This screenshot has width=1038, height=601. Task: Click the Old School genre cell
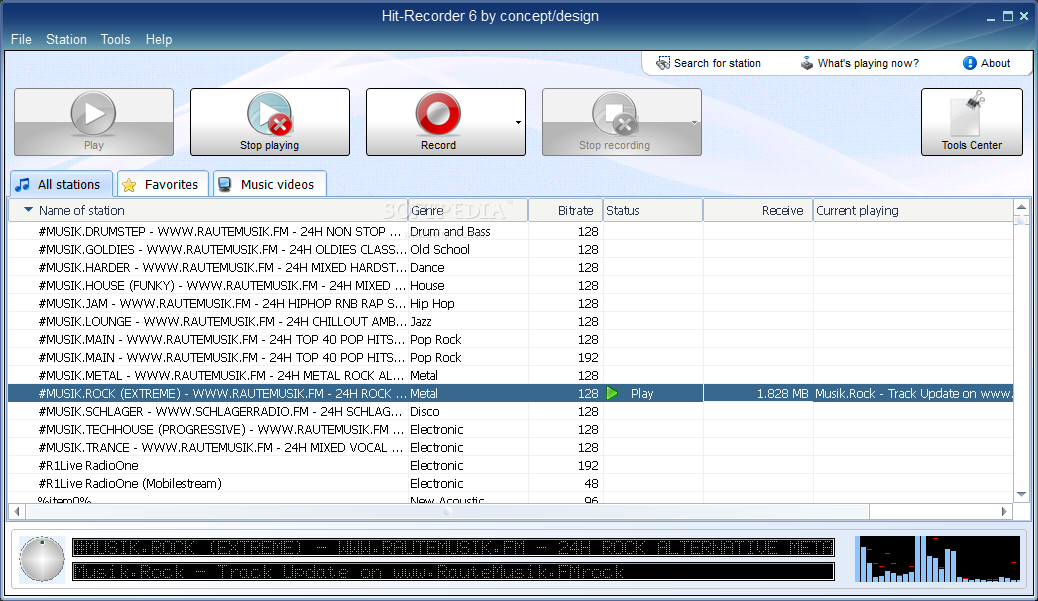point(440,250)
